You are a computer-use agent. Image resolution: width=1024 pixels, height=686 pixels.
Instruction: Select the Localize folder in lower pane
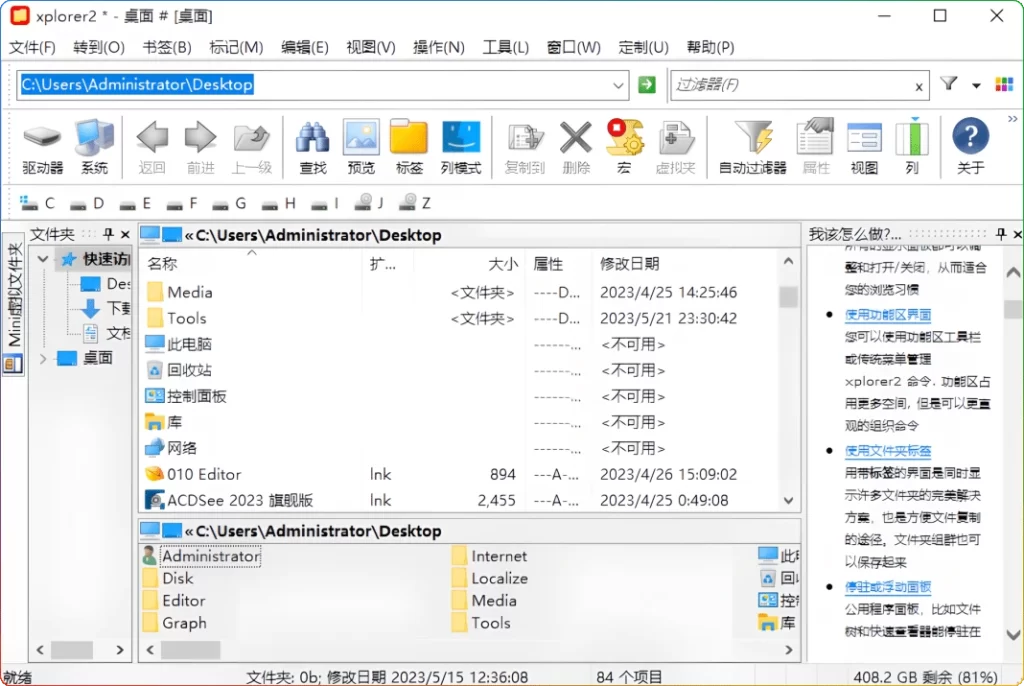pyautogui.click(x=490, y=578)
